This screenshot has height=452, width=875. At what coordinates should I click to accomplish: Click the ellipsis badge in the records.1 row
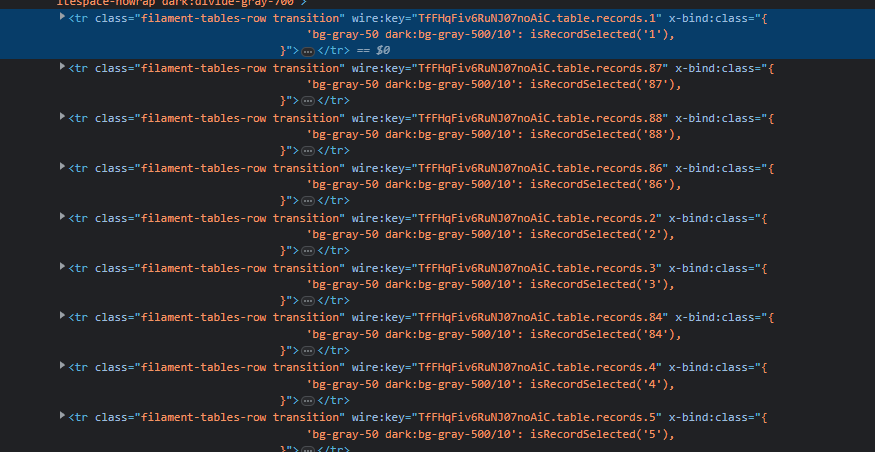click(x=308, y=51)
